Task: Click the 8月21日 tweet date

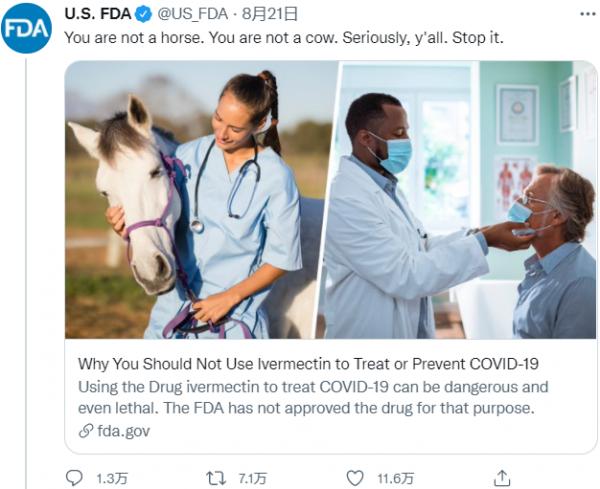Action: point(270,14)
